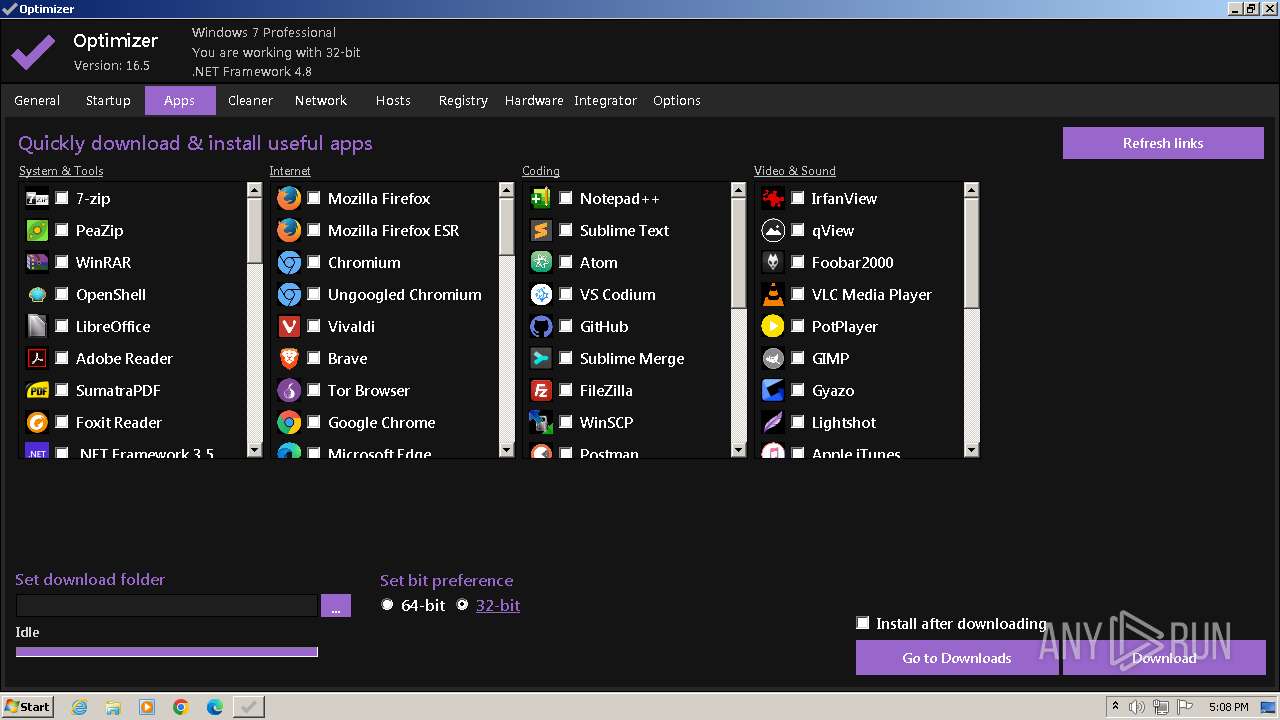Click the Vivaldi icon
Image resolution: width=1280 pixels, height=720 pixels.
point(289,326)
